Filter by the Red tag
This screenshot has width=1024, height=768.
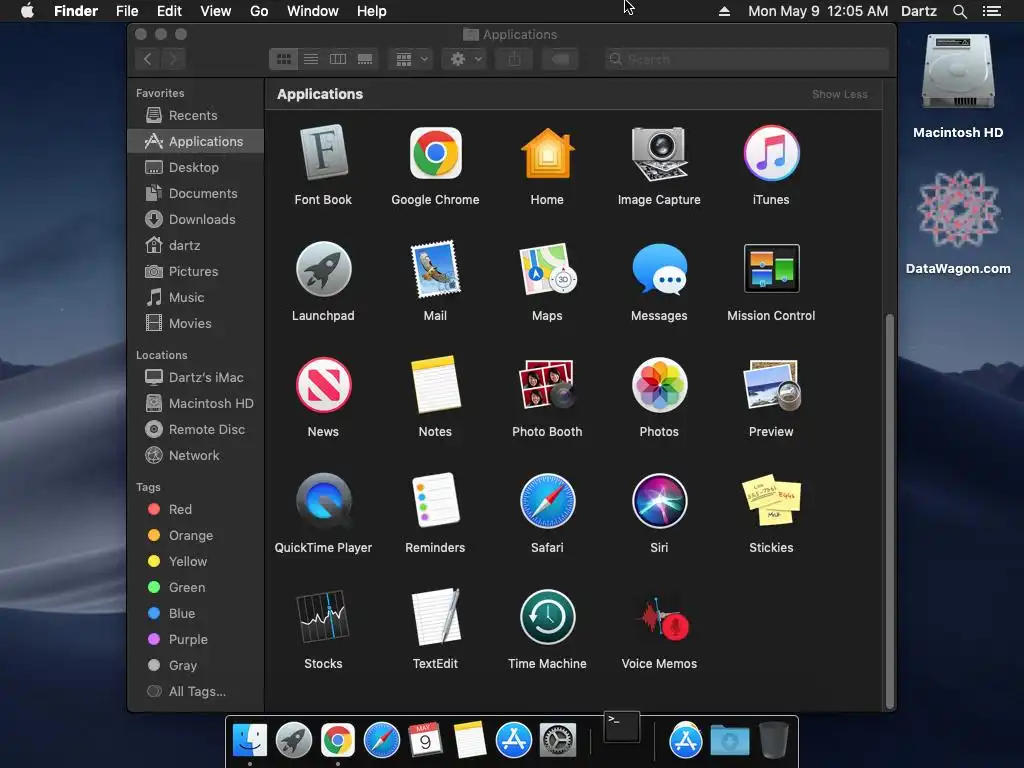pyautogui.click(x=195, y=509)
